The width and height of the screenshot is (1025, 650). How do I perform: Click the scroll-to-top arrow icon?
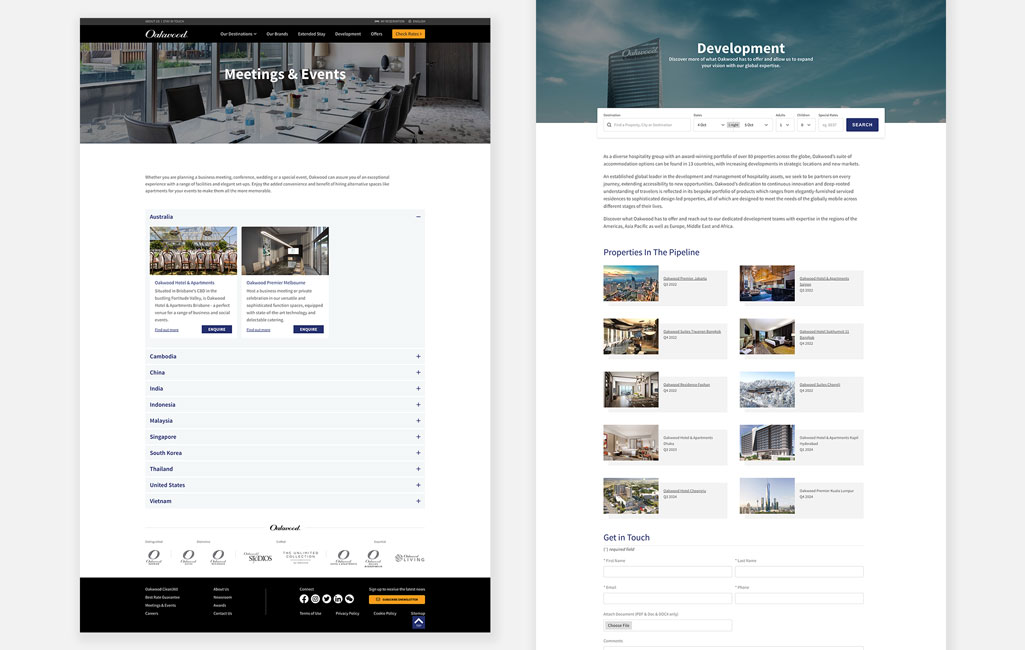(418, 622)
